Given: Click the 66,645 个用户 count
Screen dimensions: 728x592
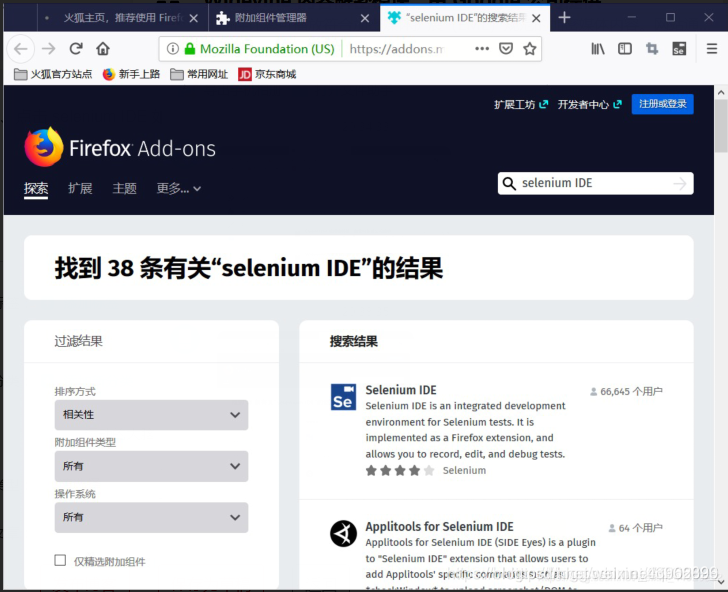Looking at the screenshot, I should coord(626,391).
